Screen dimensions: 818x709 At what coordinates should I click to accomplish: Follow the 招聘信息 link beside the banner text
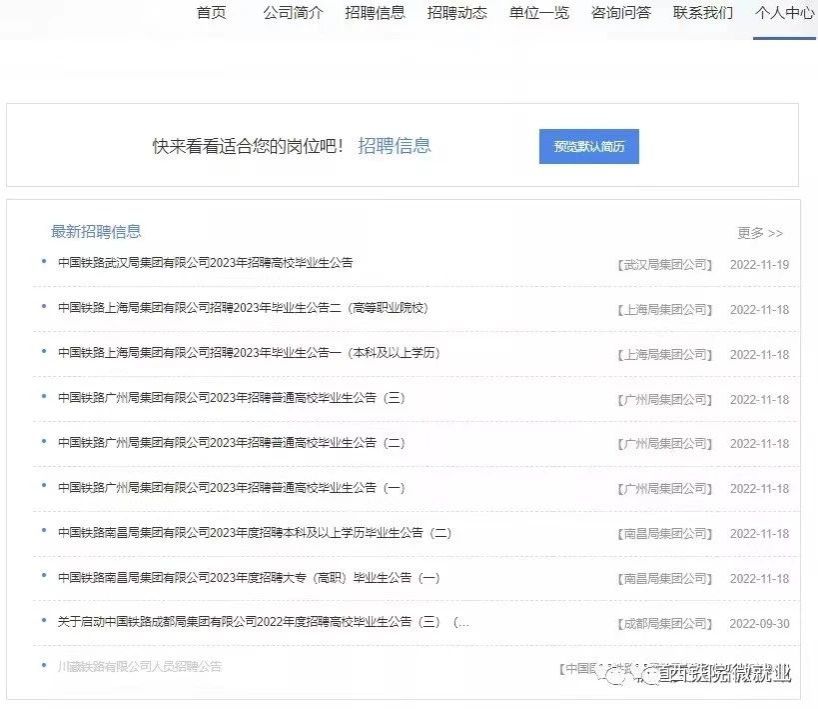tap(394, 146)
